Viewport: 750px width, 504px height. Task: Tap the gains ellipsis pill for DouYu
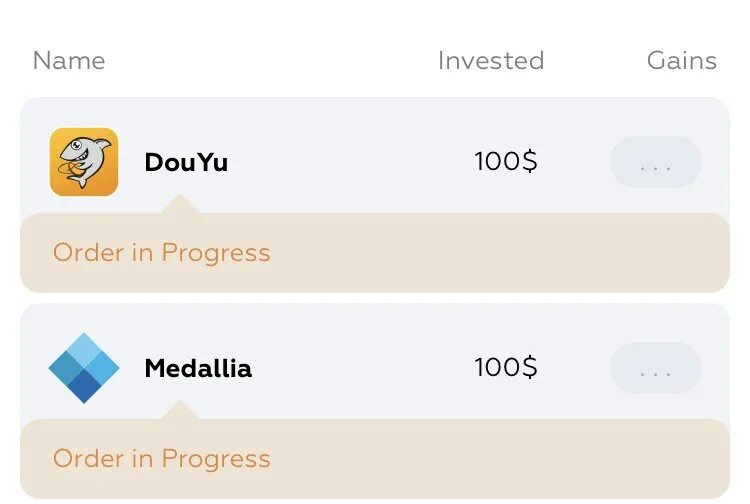656,162
